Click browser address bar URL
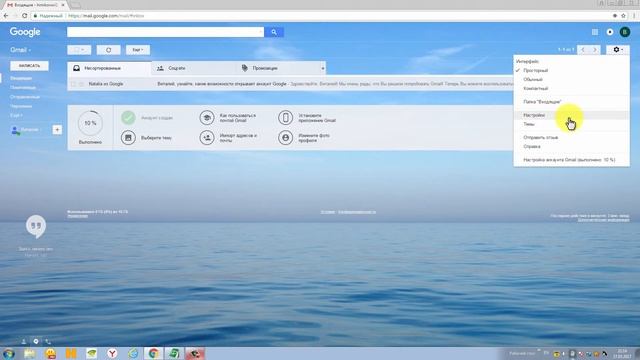Screen dimensions: 640x360 (x=106, y=16)
